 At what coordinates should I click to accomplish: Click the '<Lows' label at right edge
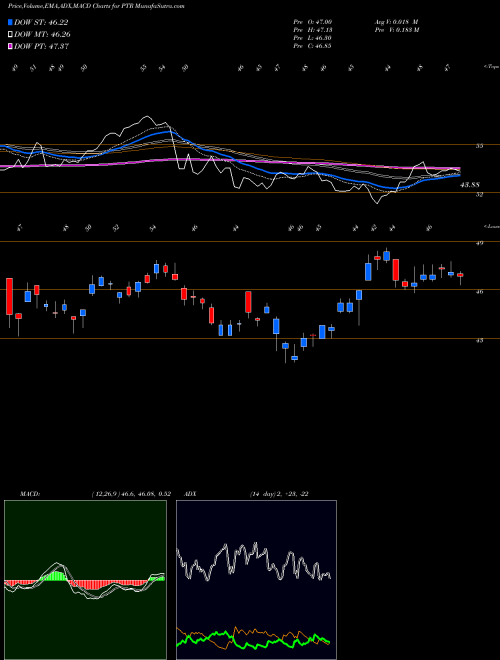click(491, 226)
